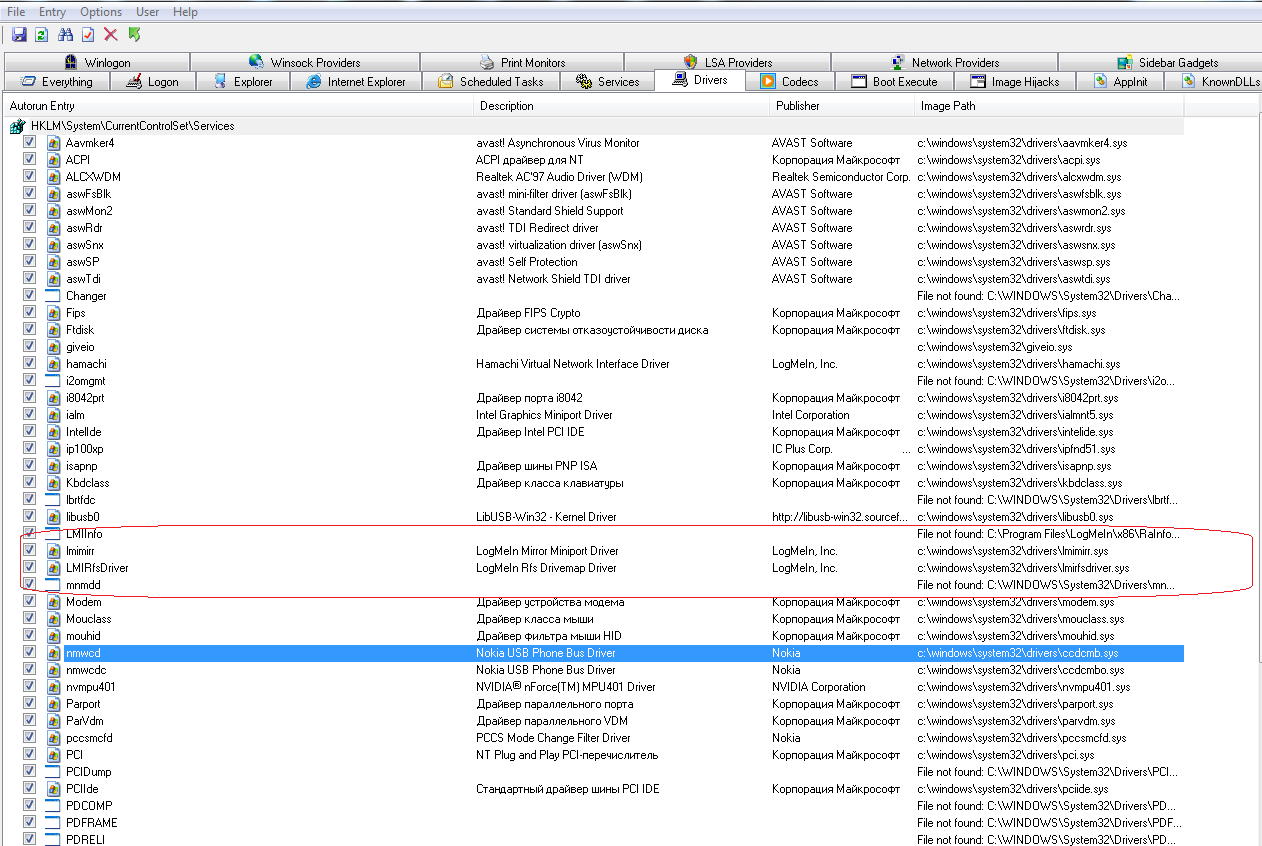This screenshot has width=1262, height=846.
Task: Click the icon of the highlighted nmwcd row
Action: [54, 653]
